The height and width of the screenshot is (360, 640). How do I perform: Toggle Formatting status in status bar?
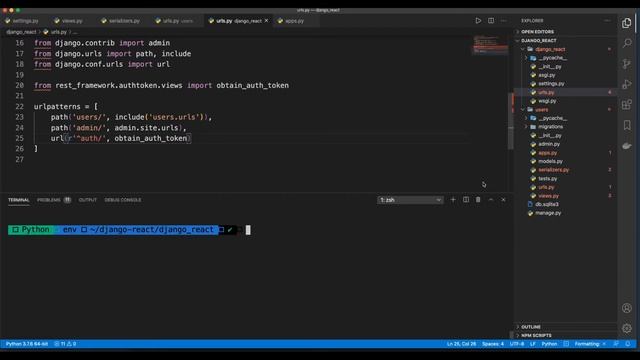coord(590,344)
